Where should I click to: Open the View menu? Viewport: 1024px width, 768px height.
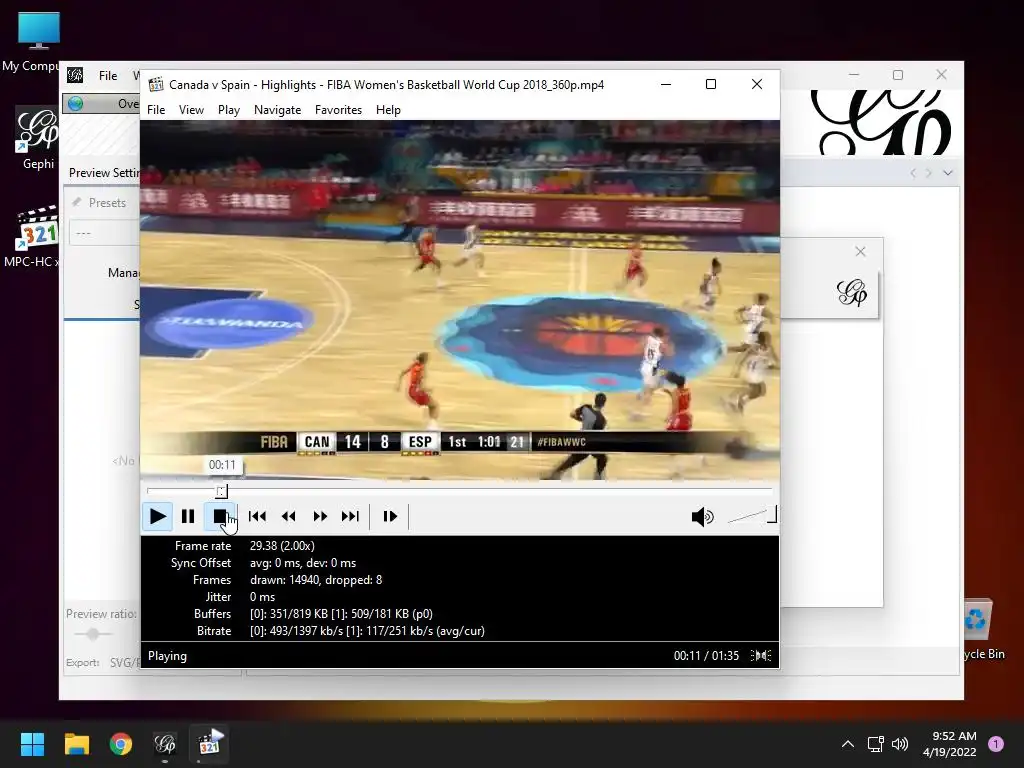[x=191, y=110]
